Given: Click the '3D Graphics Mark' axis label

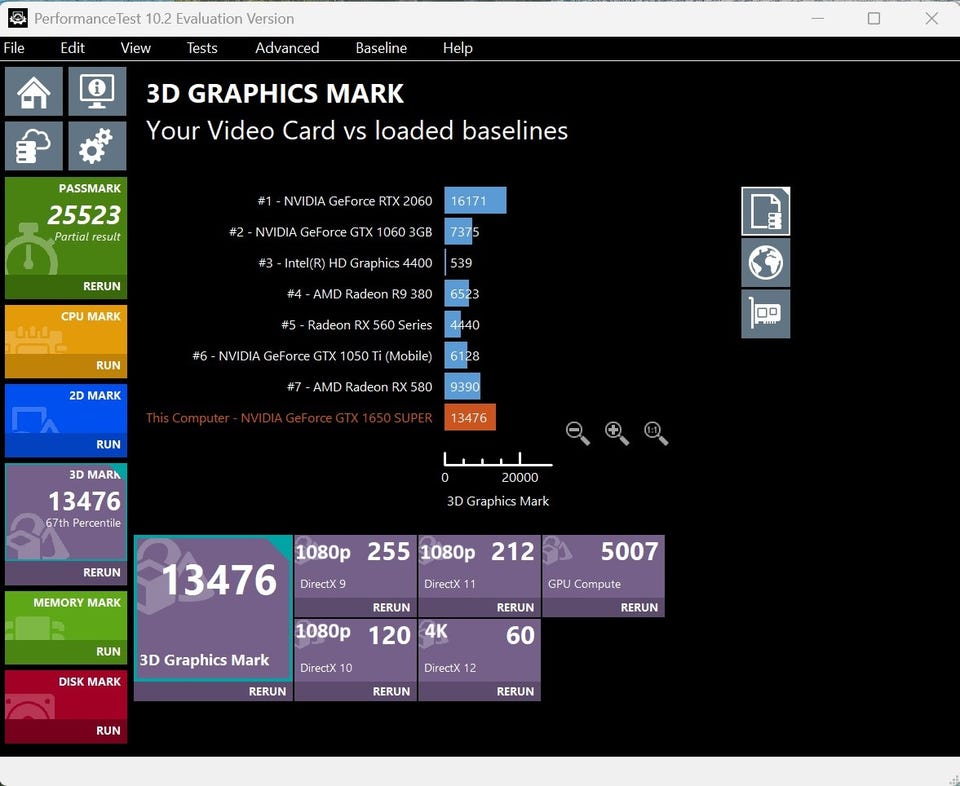Looking at the screenshot, I should (498, 501).
